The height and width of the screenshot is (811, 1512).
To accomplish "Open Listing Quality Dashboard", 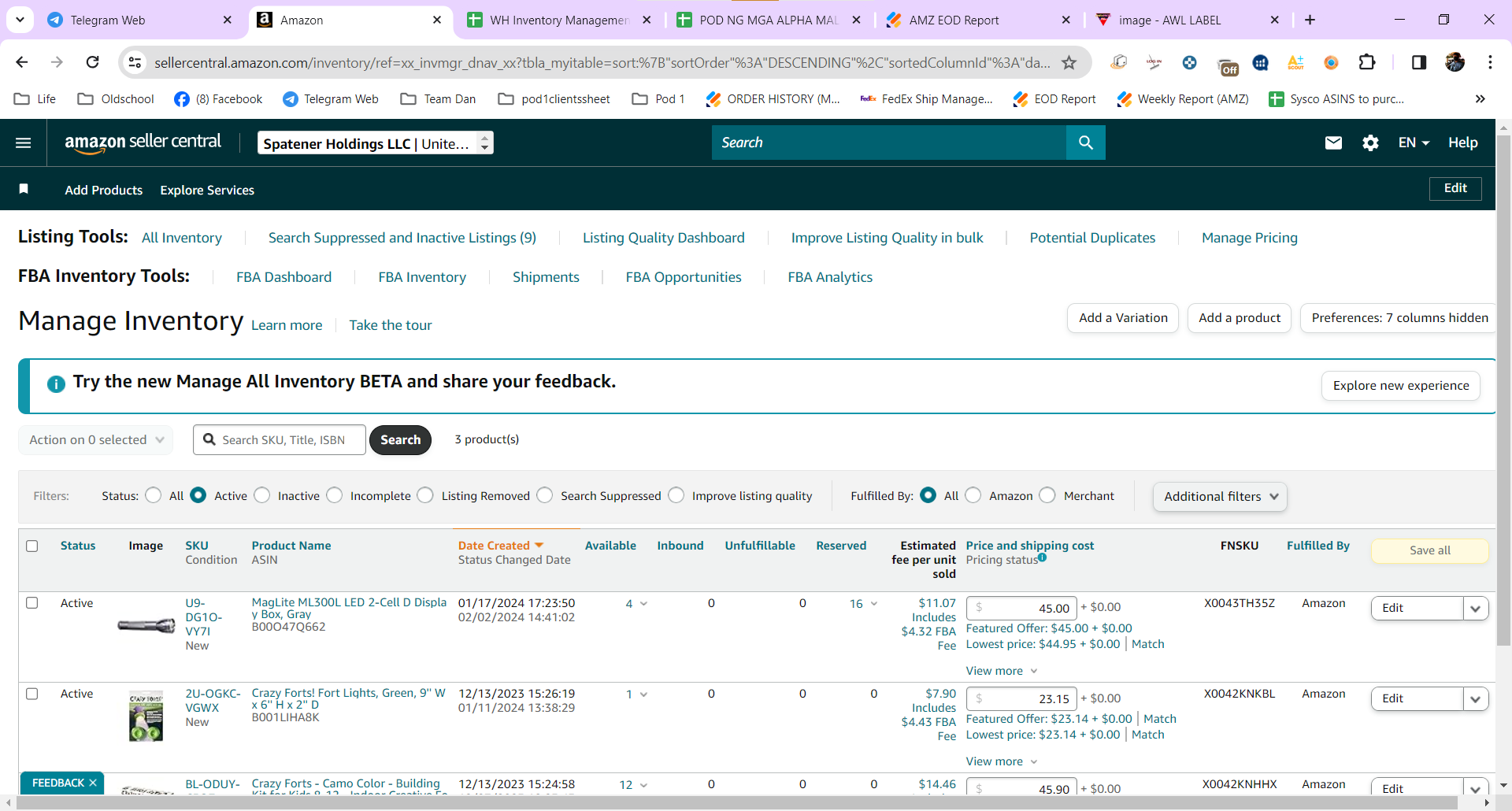I will point(664,238).
